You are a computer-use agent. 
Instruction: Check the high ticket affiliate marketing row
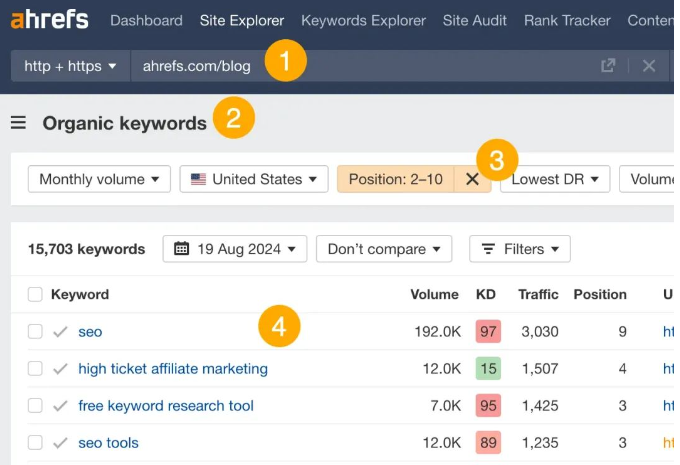35,368
